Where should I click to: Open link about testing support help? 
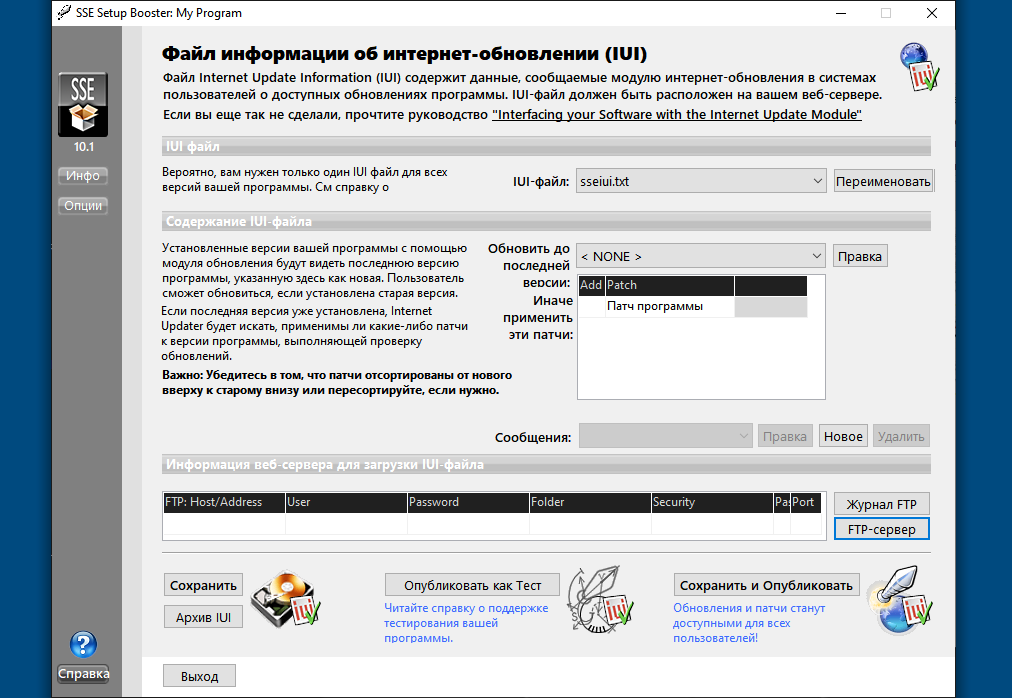coord(466,623)
